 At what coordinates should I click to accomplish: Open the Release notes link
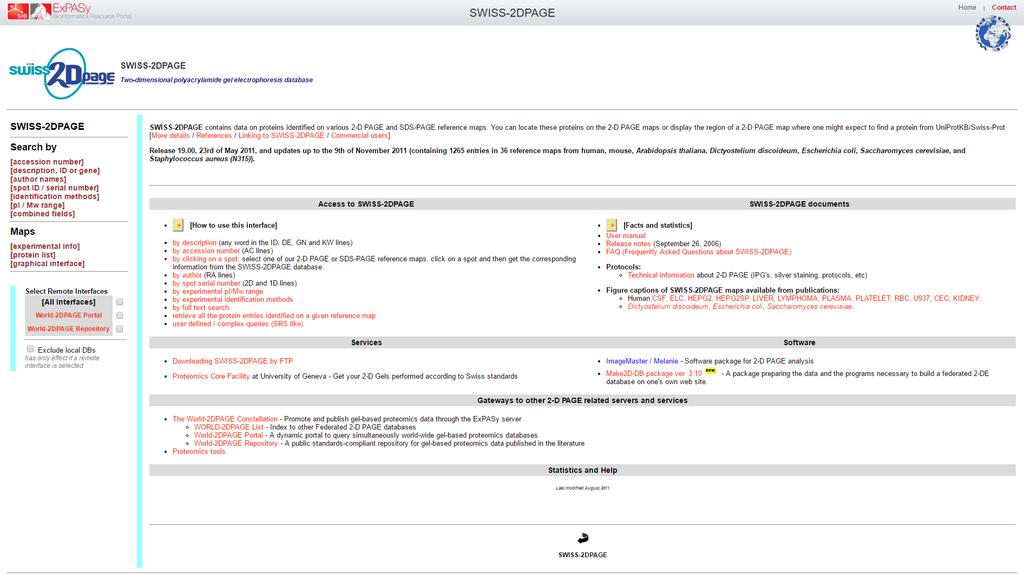coord(628,244)
